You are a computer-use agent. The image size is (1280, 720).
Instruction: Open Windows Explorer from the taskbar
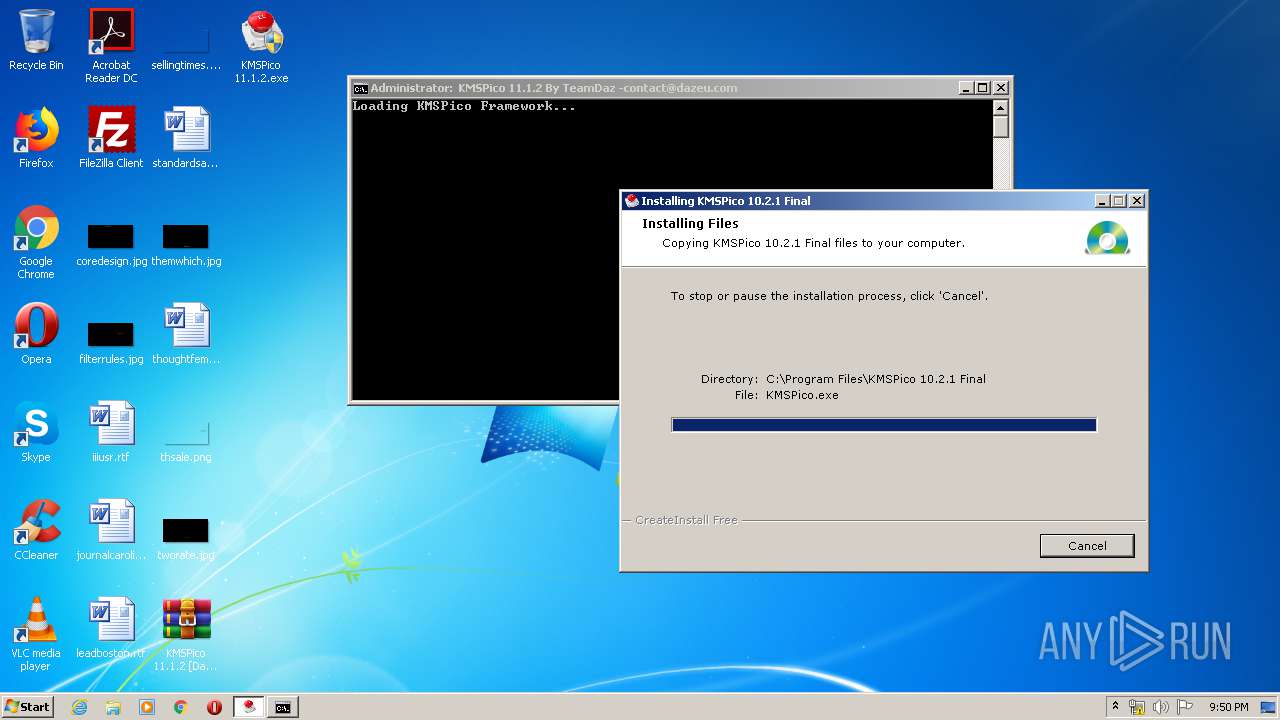(x=113, y=707)
